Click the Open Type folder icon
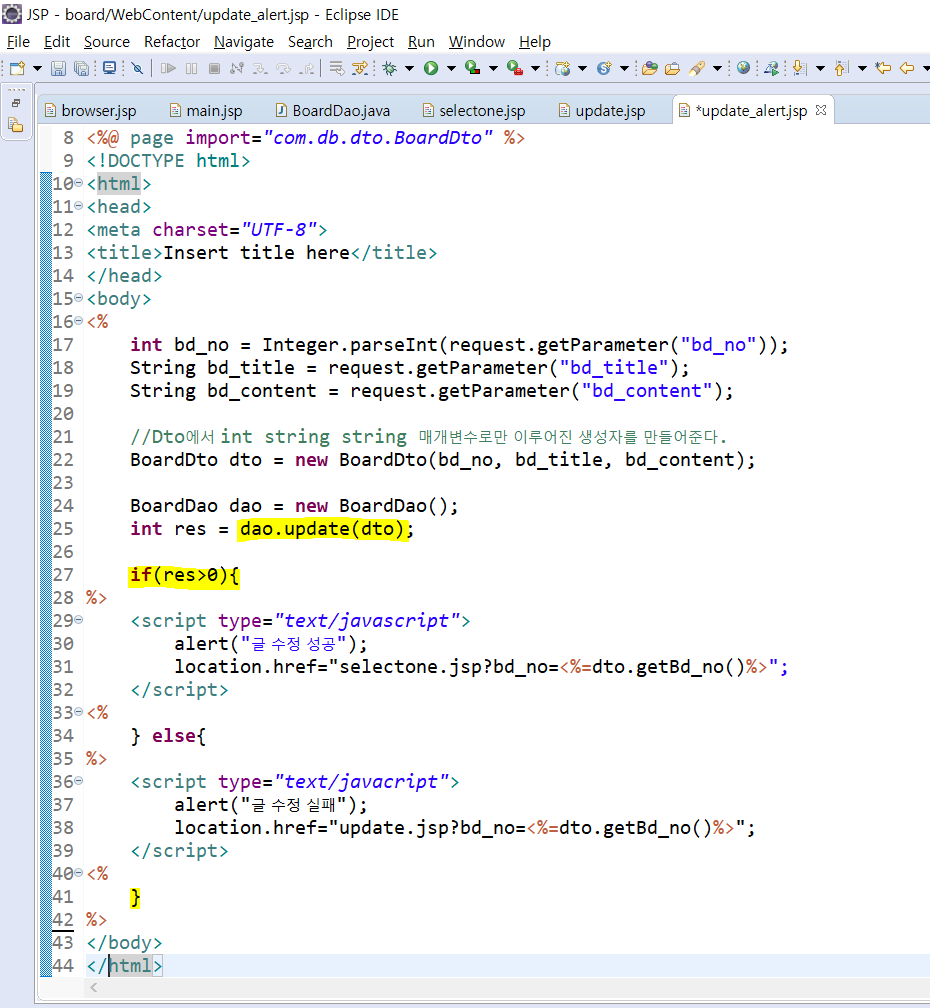This screenshot has height=1008, width=930. point(650,68)
